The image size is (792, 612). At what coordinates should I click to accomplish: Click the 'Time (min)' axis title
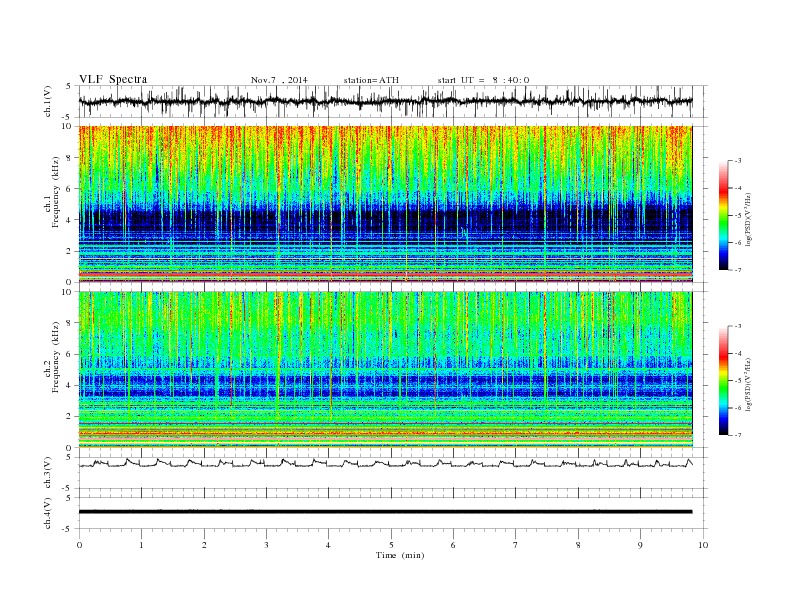coord(400,555)
